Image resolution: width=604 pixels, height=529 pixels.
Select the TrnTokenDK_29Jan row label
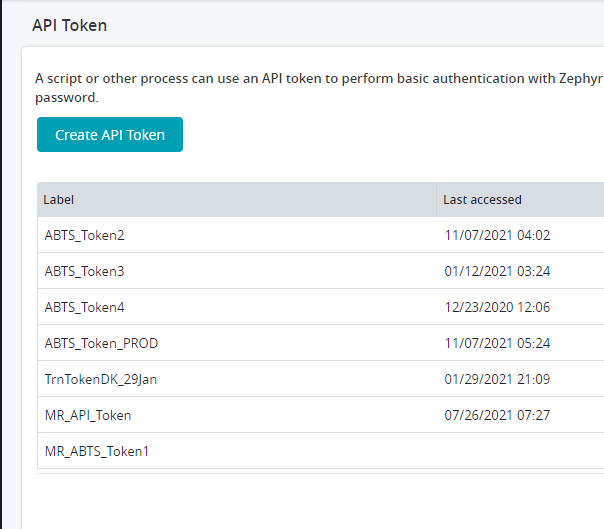coord(102,380)
